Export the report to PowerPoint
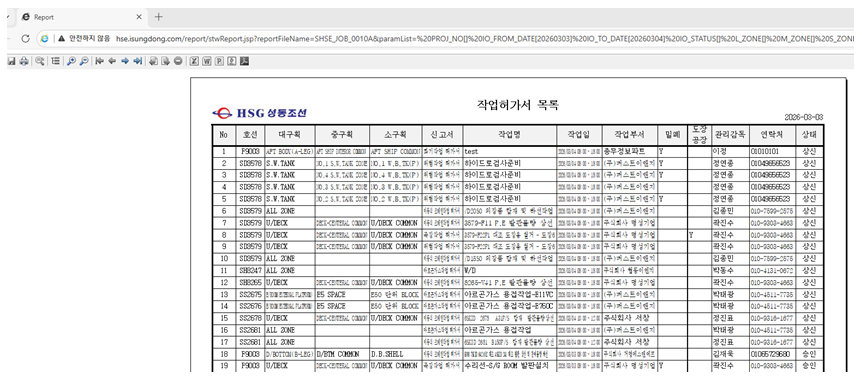862x389 pixels. point(219,61)
